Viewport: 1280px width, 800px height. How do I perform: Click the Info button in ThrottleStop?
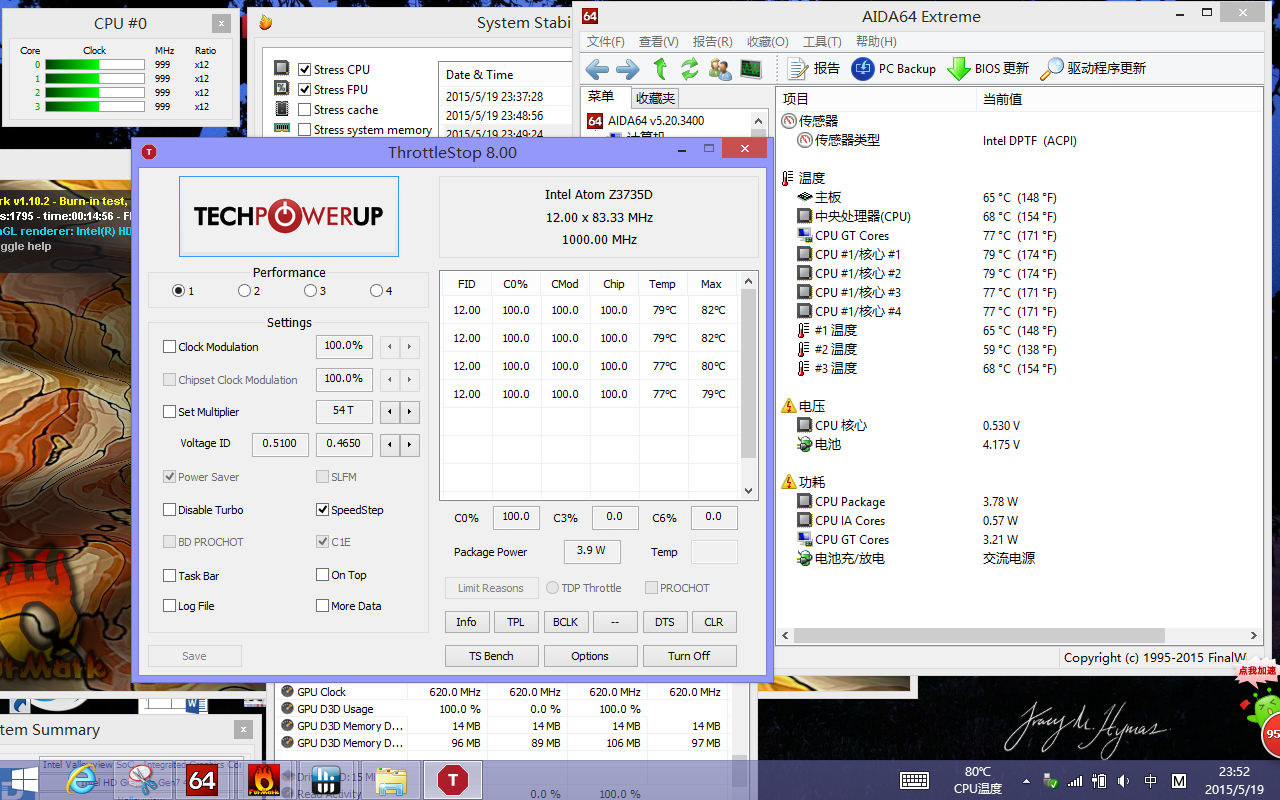click(x=466, y=622)
